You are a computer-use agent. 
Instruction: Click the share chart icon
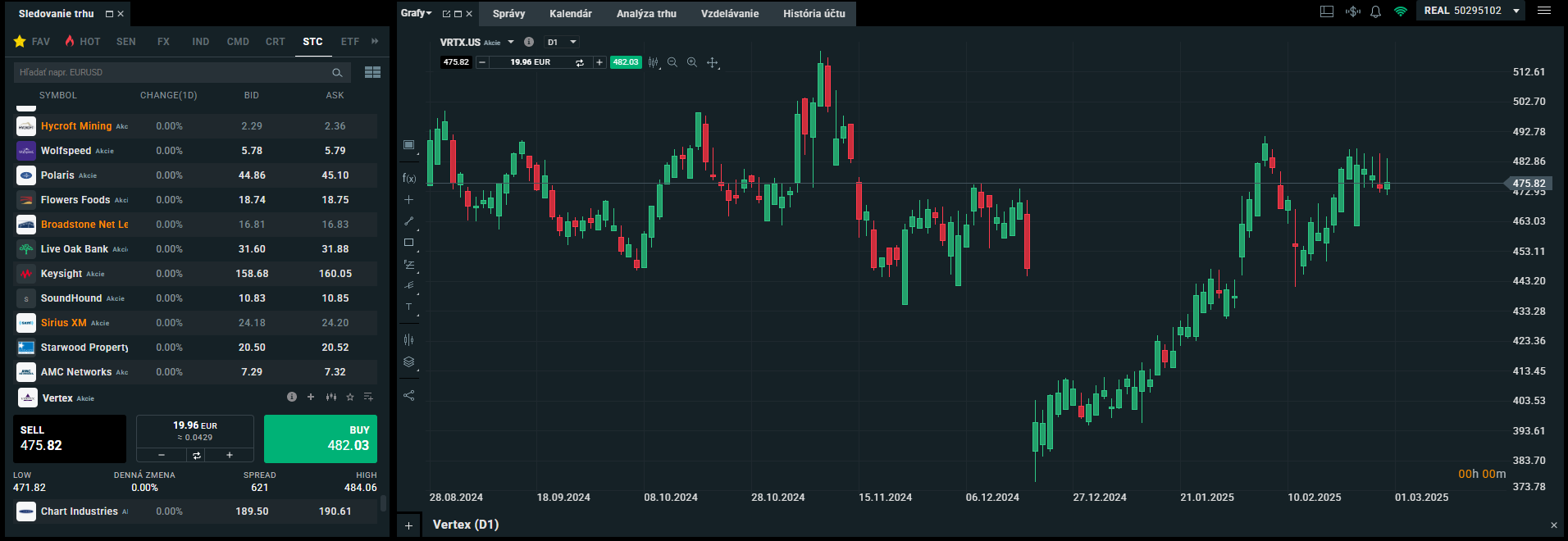408,395
